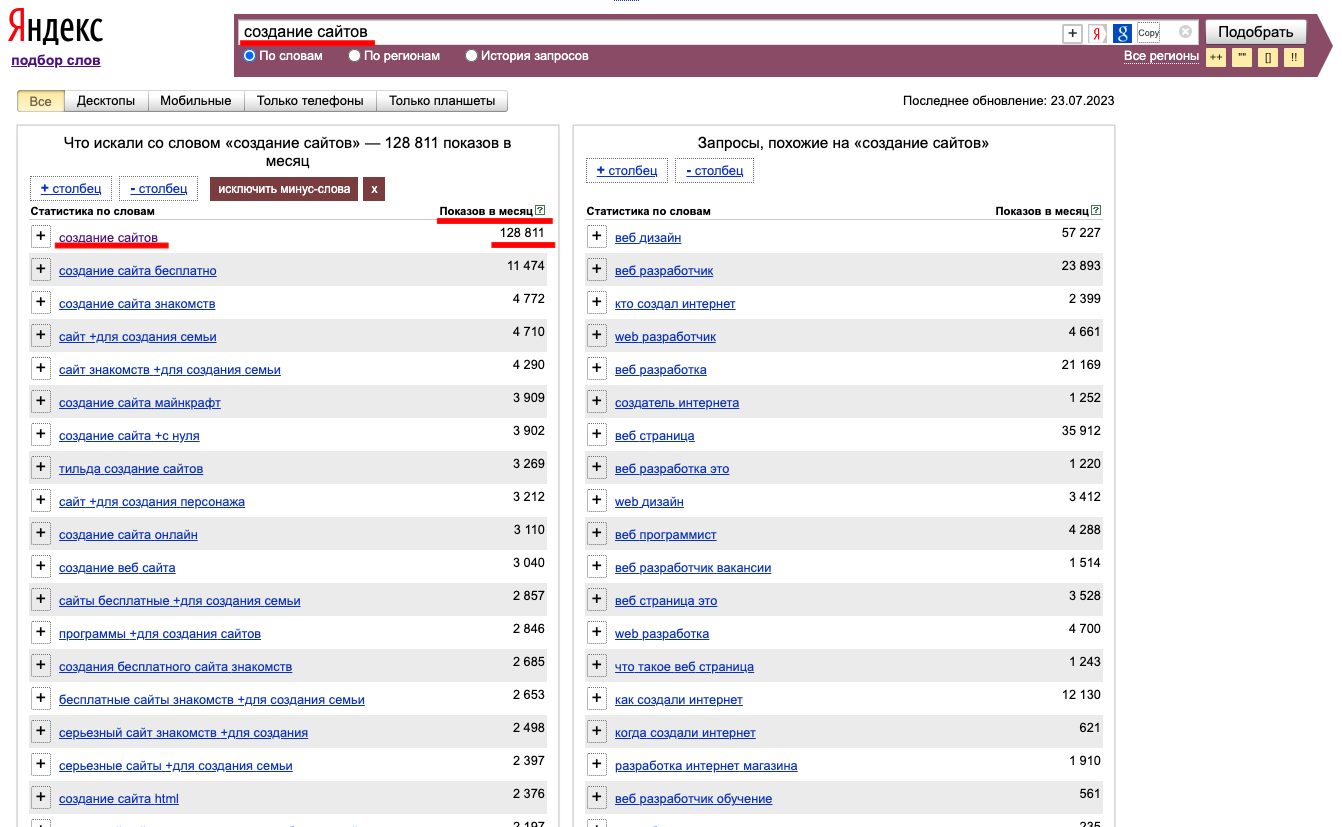Screen dimensions: 1342x827
Task: Click the Google icon in the search field
Action: coord(1122,33)
